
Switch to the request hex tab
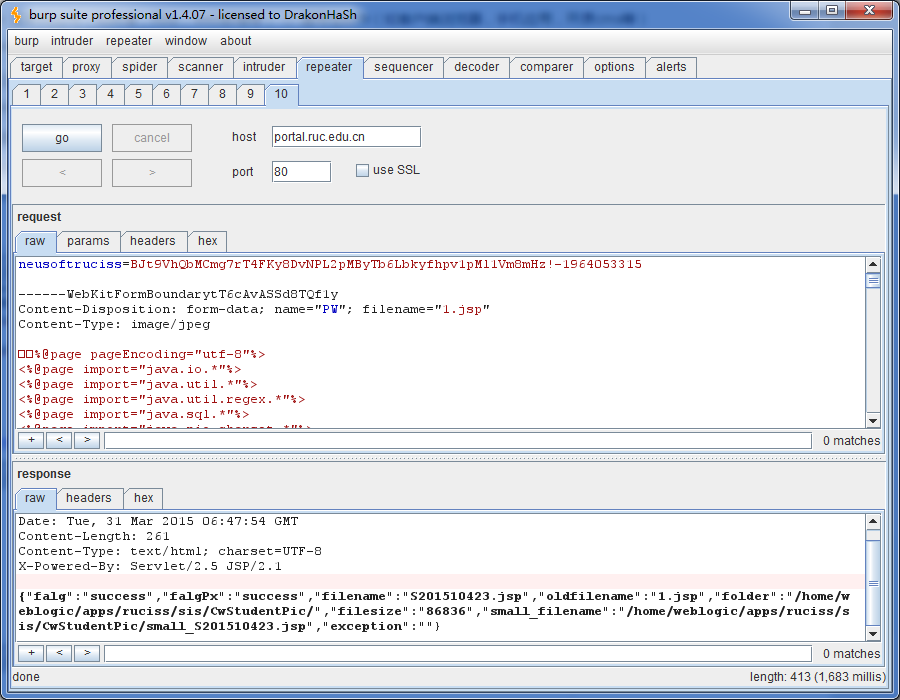207,242
